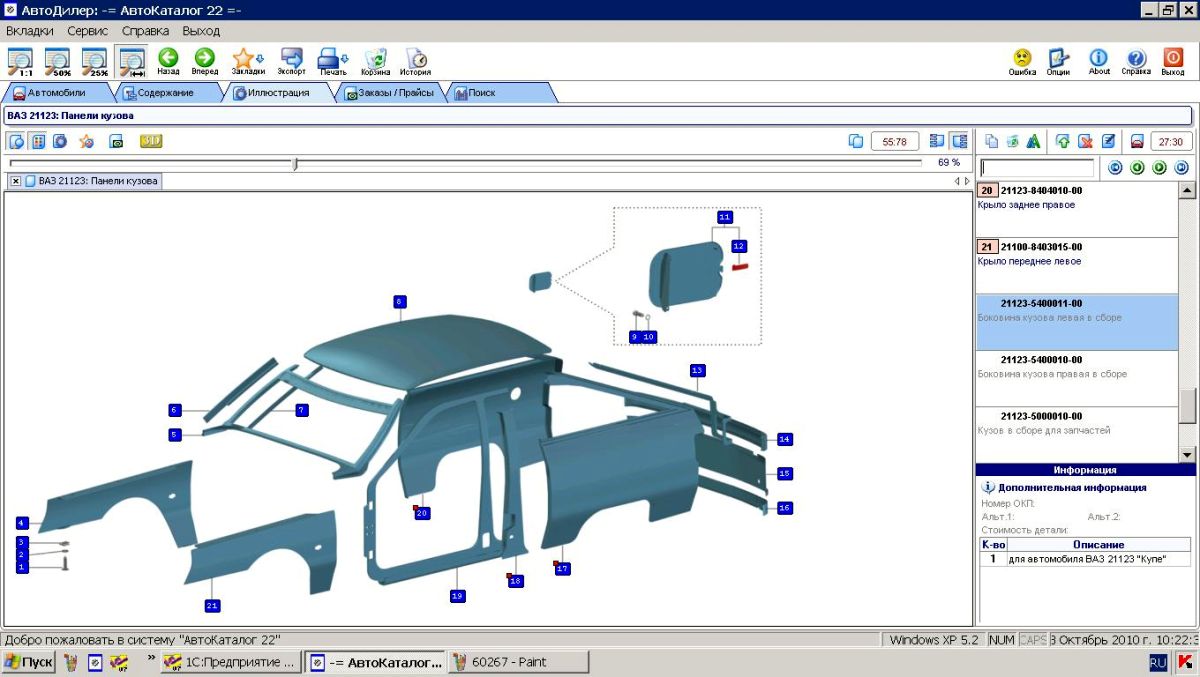
Task: Go to previous part green arrow
Action: [x=1137, y=168]
